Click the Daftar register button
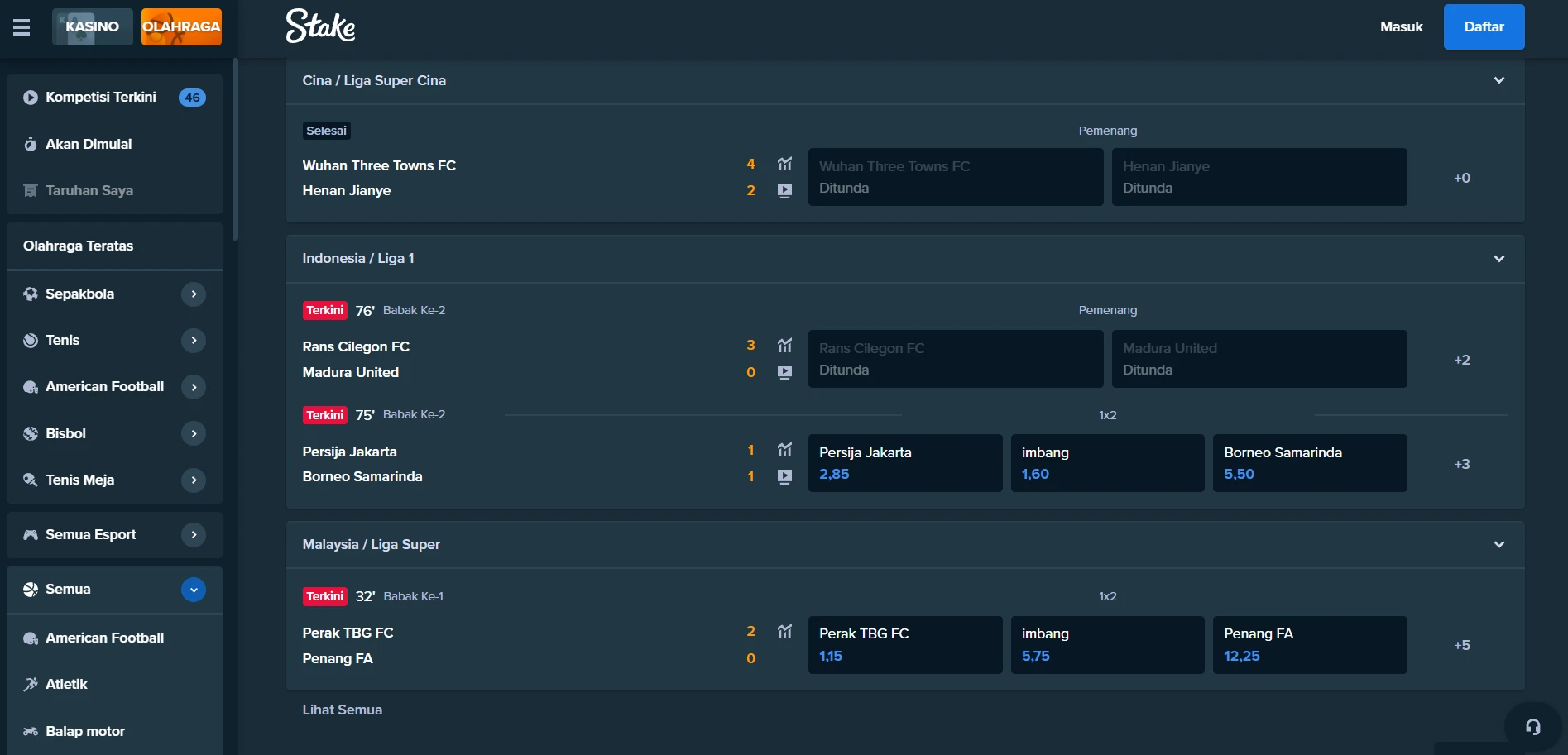The width and height of the screenshot is (1568, 755). pyautogui.click(x=1484, y=26)
